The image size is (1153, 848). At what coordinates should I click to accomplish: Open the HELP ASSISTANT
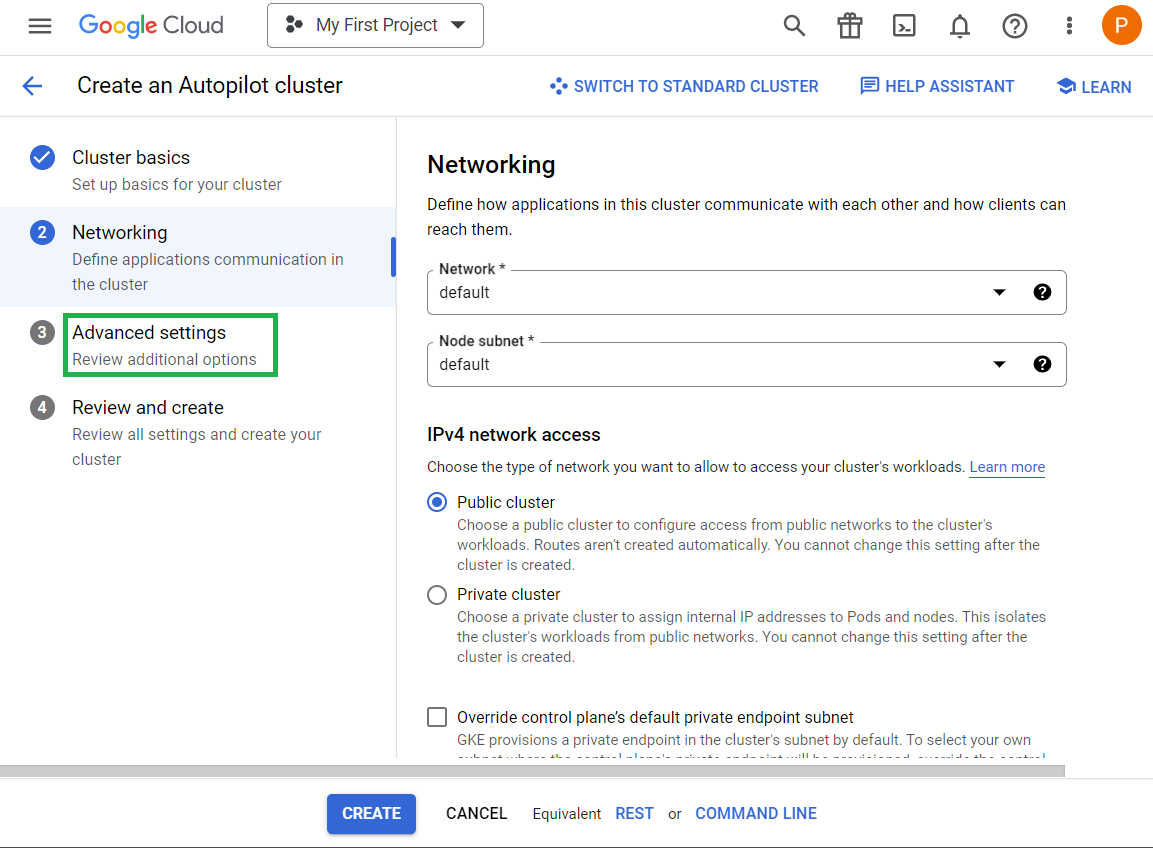937,86
